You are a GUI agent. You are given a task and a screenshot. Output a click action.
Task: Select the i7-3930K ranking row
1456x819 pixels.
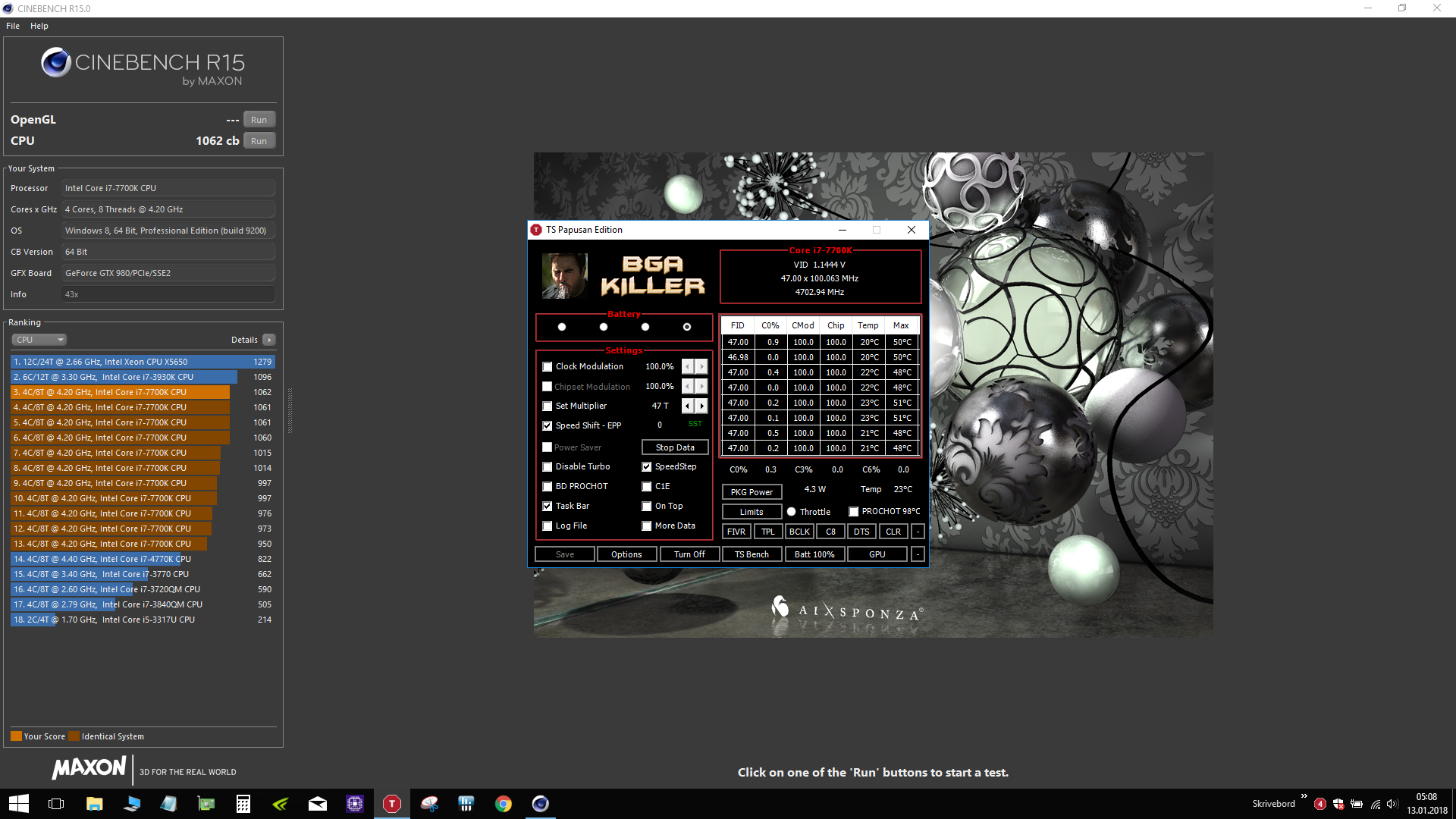coord(143,377)
